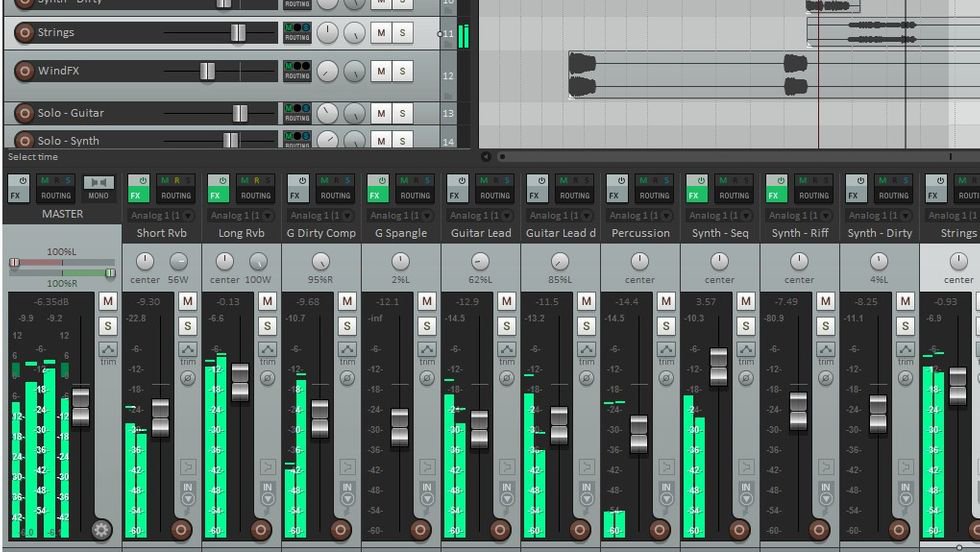Click the Guitar Lead pan knob
The image size is (980, 552).
coord(480,261)
